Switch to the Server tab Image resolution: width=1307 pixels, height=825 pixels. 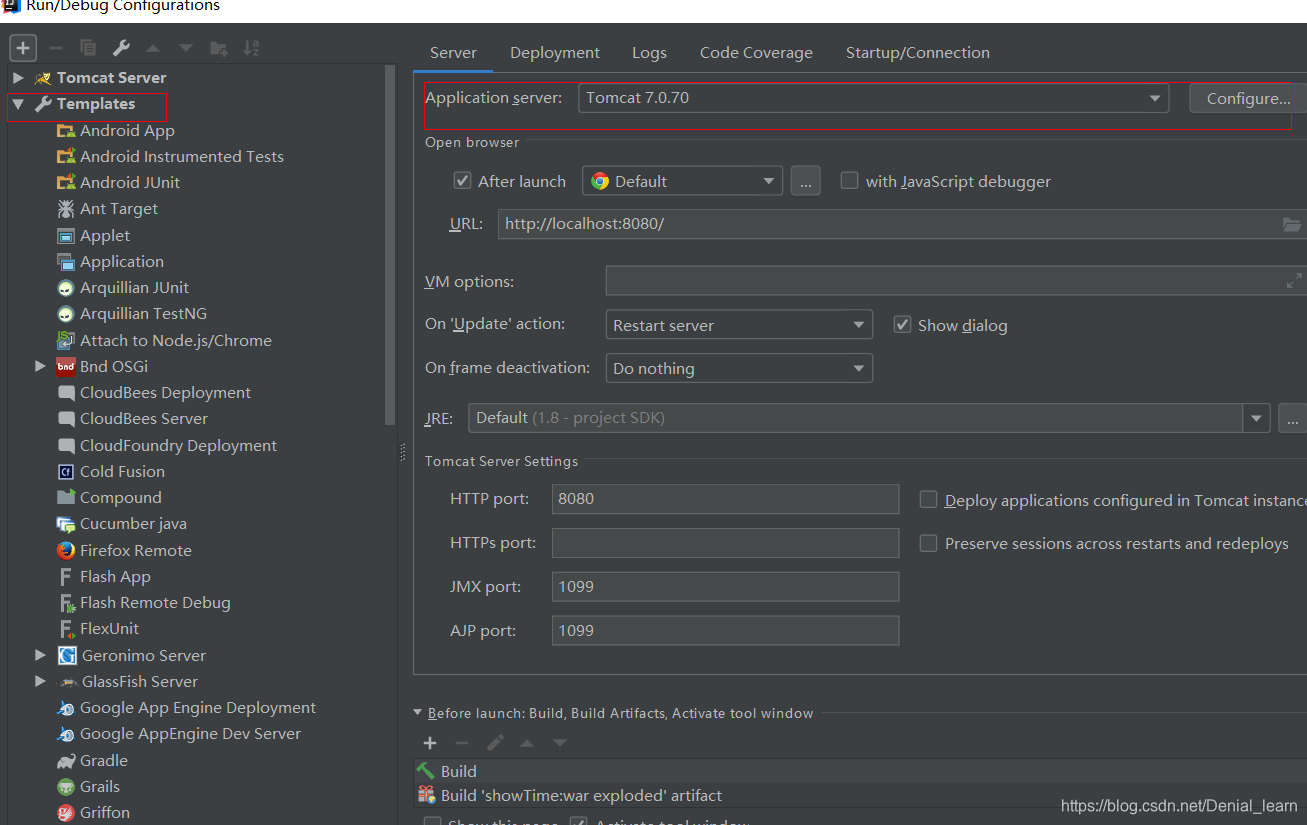coord(453,53)
